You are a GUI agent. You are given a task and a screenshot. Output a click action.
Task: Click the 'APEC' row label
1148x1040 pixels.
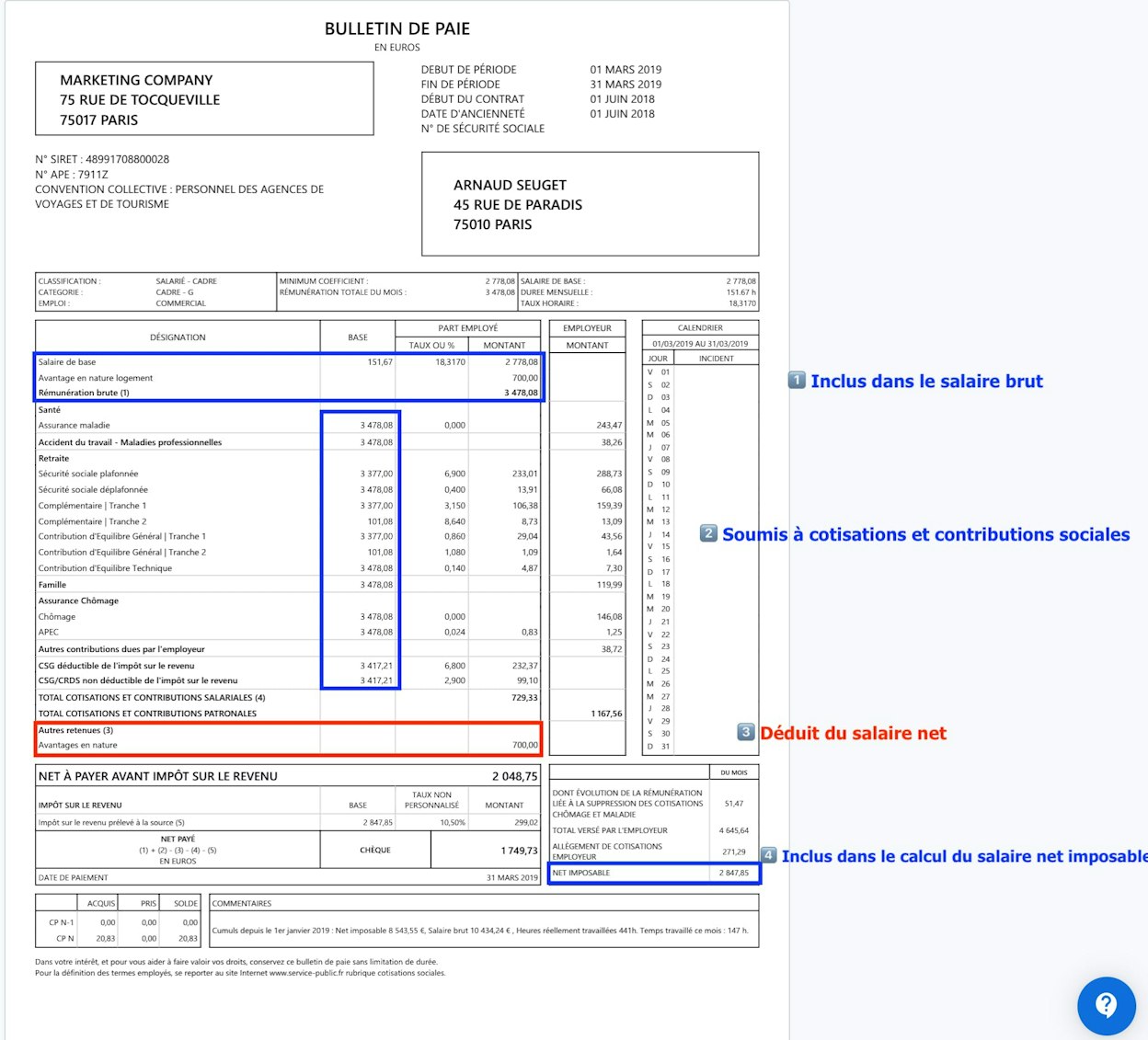(49, 633)
